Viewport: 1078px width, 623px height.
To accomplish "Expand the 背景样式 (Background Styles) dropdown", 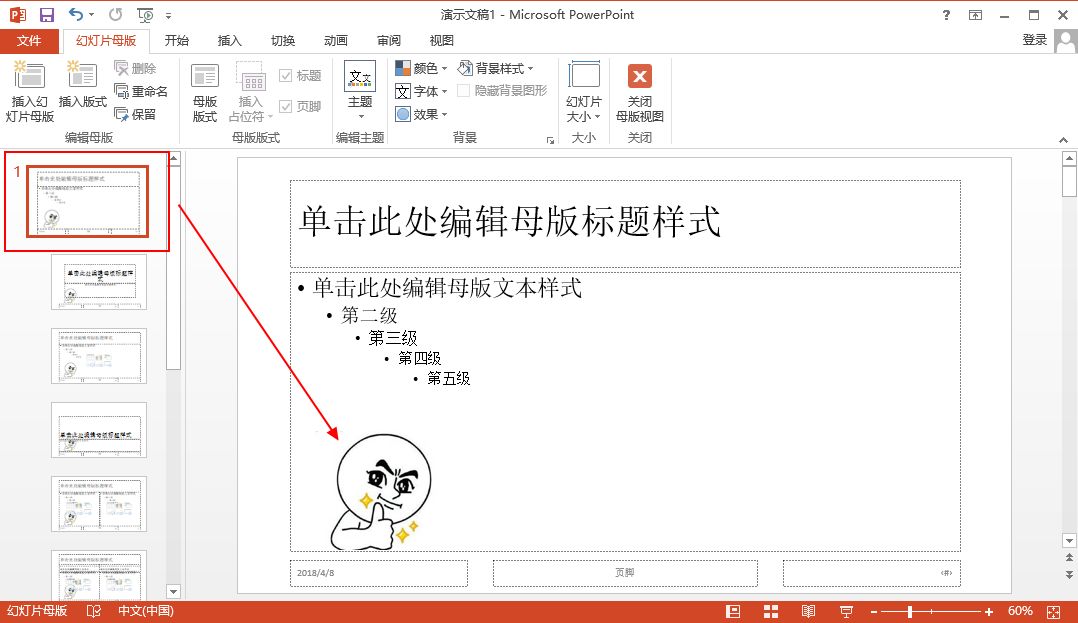I will (495, 68).
